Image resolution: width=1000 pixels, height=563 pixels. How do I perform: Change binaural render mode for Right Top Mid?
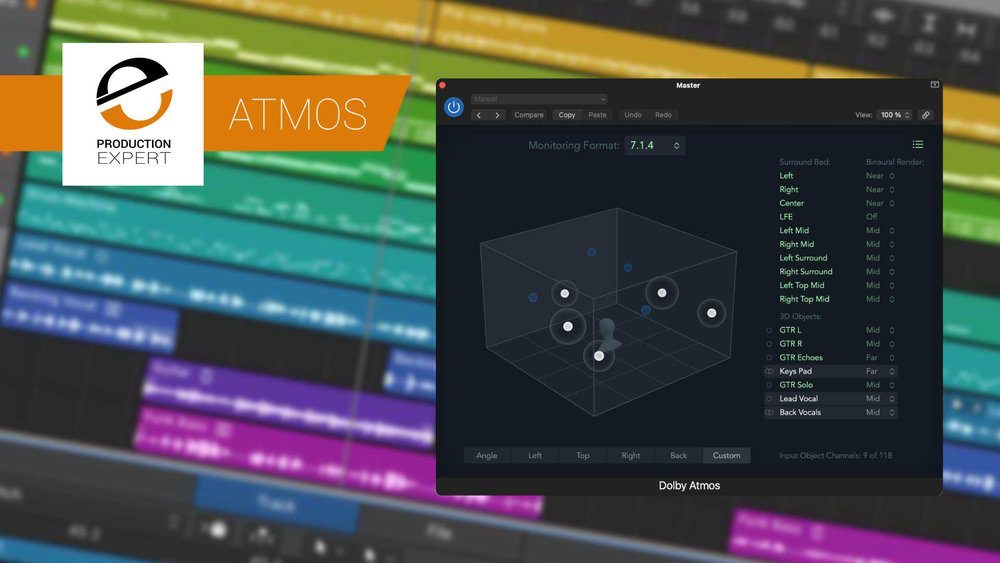pyautogui.click(x=880, y=299)
